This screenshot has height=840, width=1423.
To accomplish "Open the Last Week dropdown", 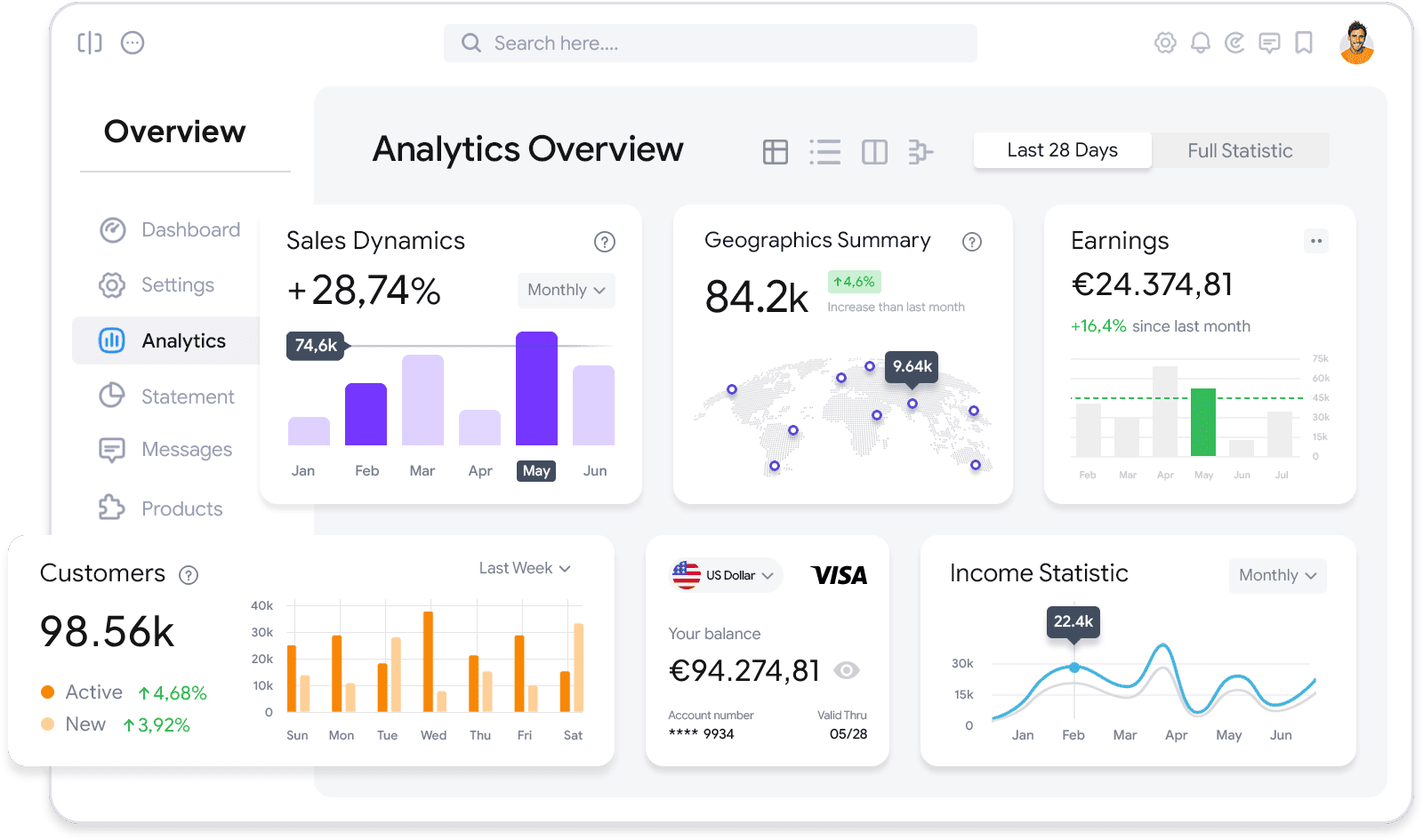I will [524, 568].
